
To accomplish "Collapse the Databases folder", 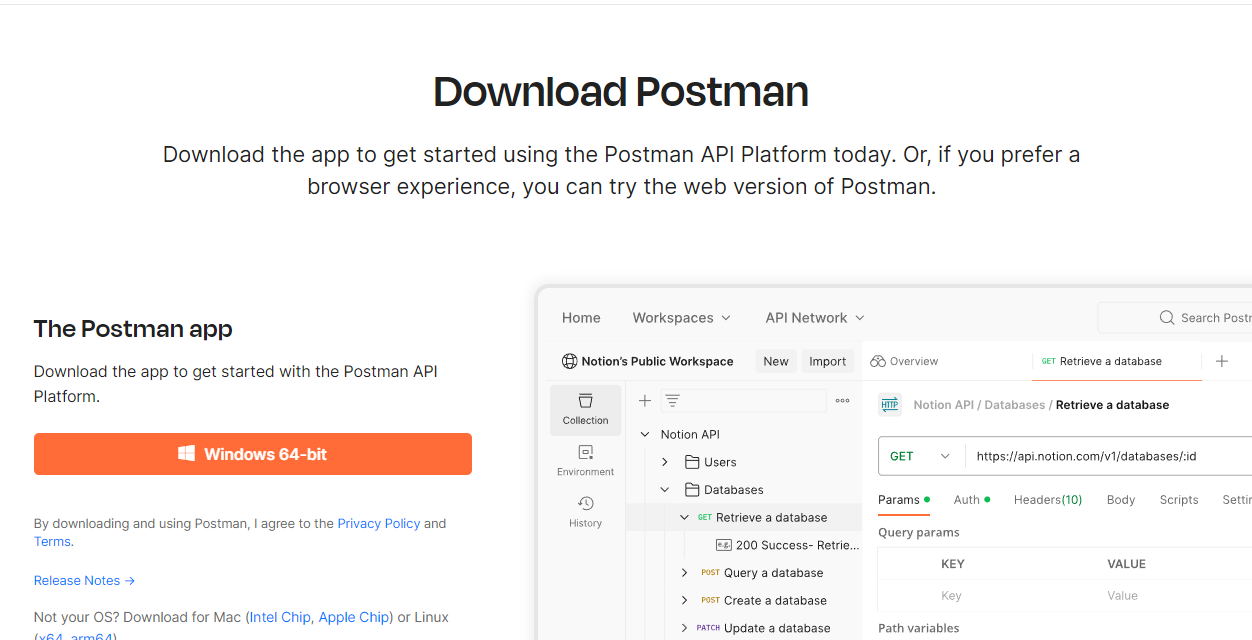I will pyautogui.click(x=665, y=490).
